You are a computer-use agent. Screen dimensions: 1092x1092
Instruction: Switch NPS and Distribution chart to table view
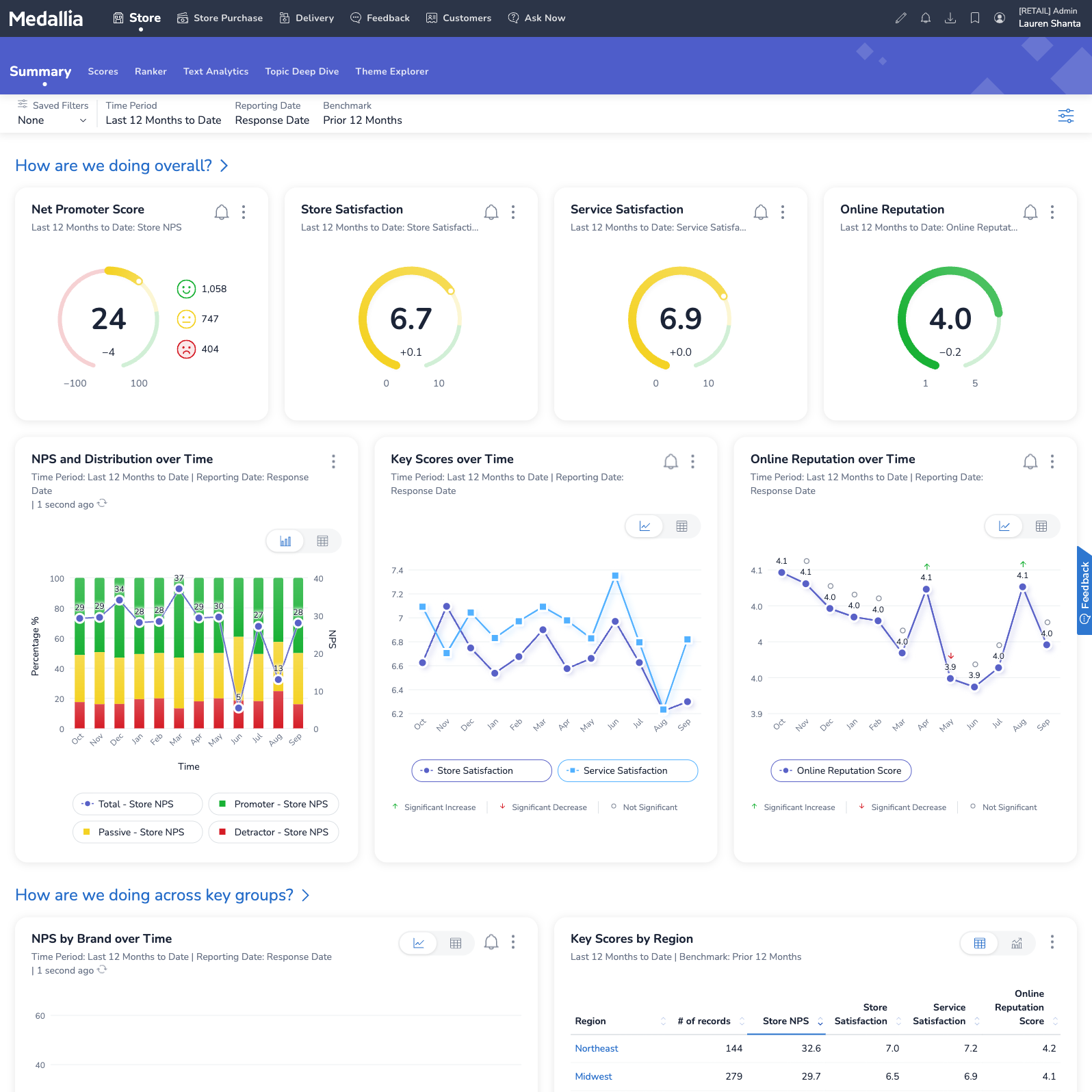322,541
